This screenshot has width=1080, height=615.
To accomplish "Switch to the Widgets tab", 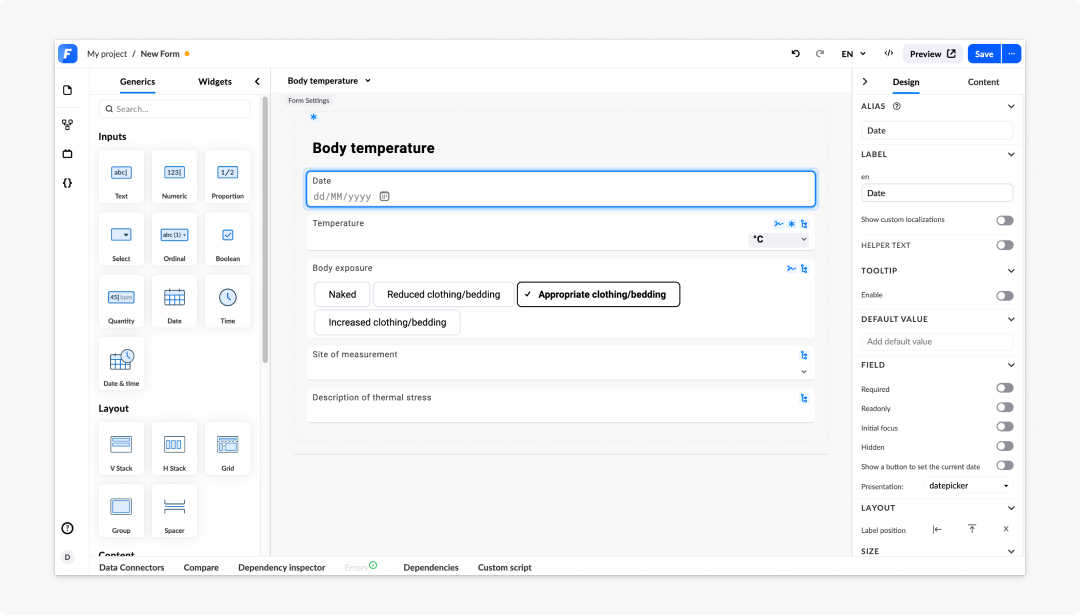I will [215, 81].
